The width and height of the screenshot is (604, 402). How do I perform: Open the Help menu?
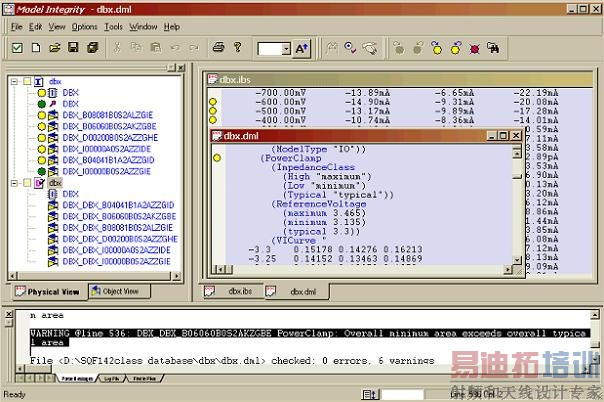(172, 27)
